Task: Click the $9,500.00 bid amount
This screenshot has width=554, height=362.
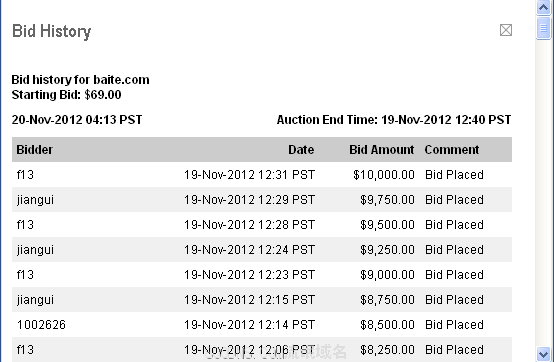Action: (x=387, y=225)
